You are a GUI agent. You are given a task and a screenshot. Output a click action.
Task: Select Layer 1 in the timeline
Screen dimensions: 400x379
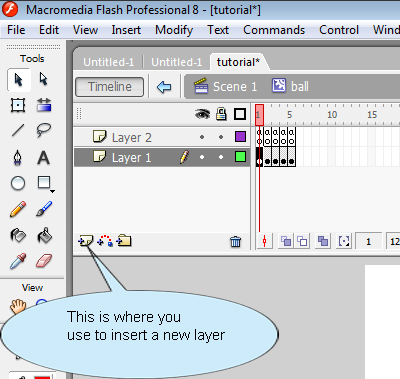(x=161, y=157)
